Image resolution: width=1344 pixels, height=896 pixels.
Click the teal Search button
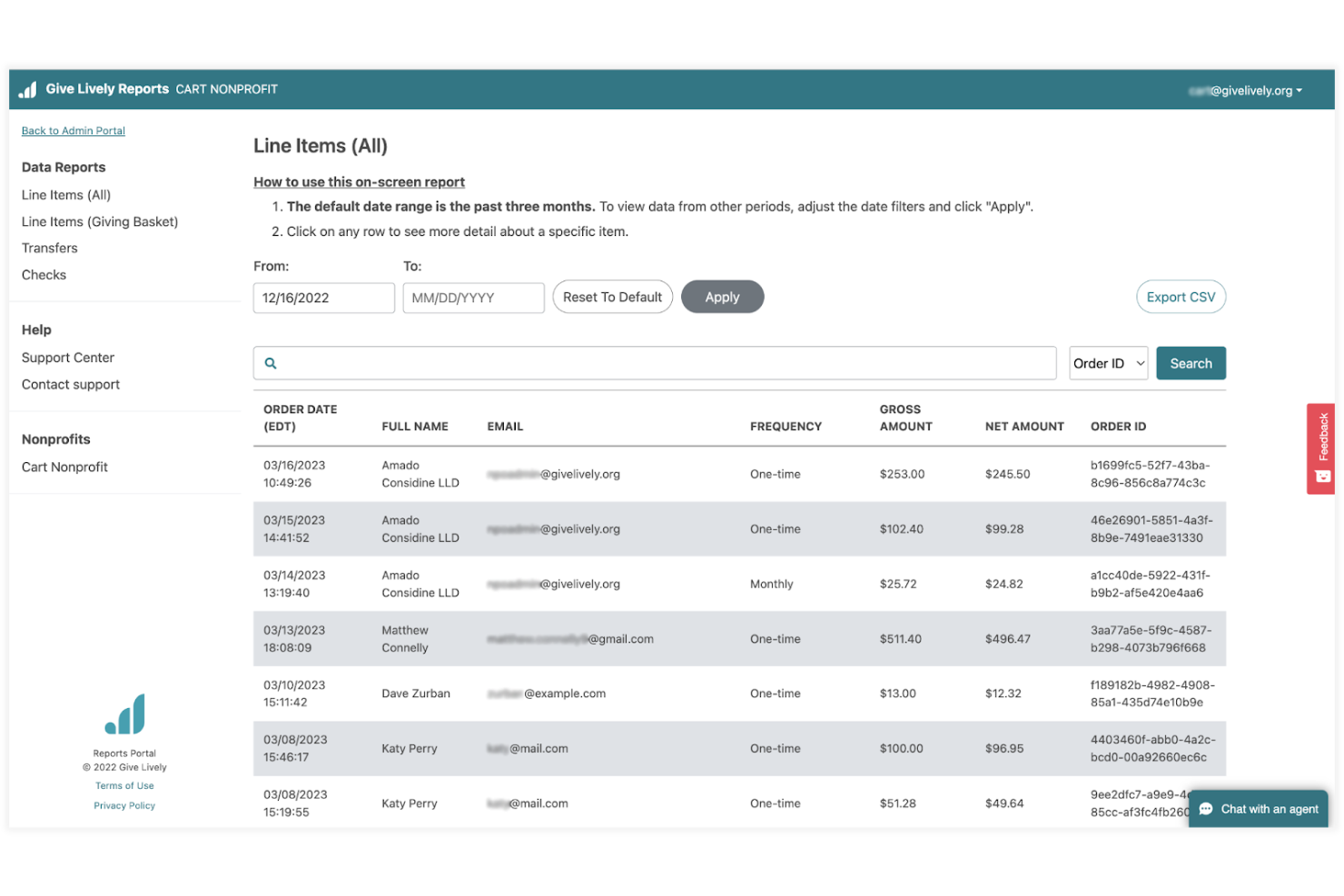tap(1190, 363)
